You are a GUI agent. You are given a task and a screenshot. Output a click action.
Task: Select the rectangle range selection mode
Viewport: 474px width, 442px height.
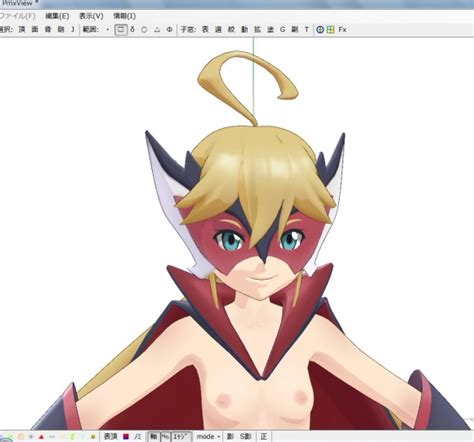(121, 30)
